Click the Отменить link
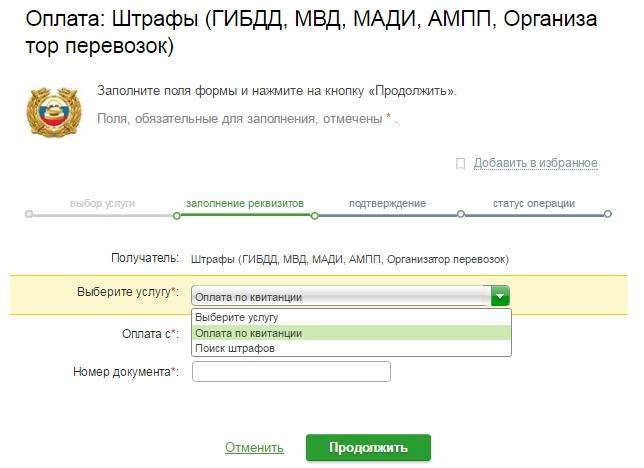Viewport: 644px width, 468px height. [x=254, y=448]
